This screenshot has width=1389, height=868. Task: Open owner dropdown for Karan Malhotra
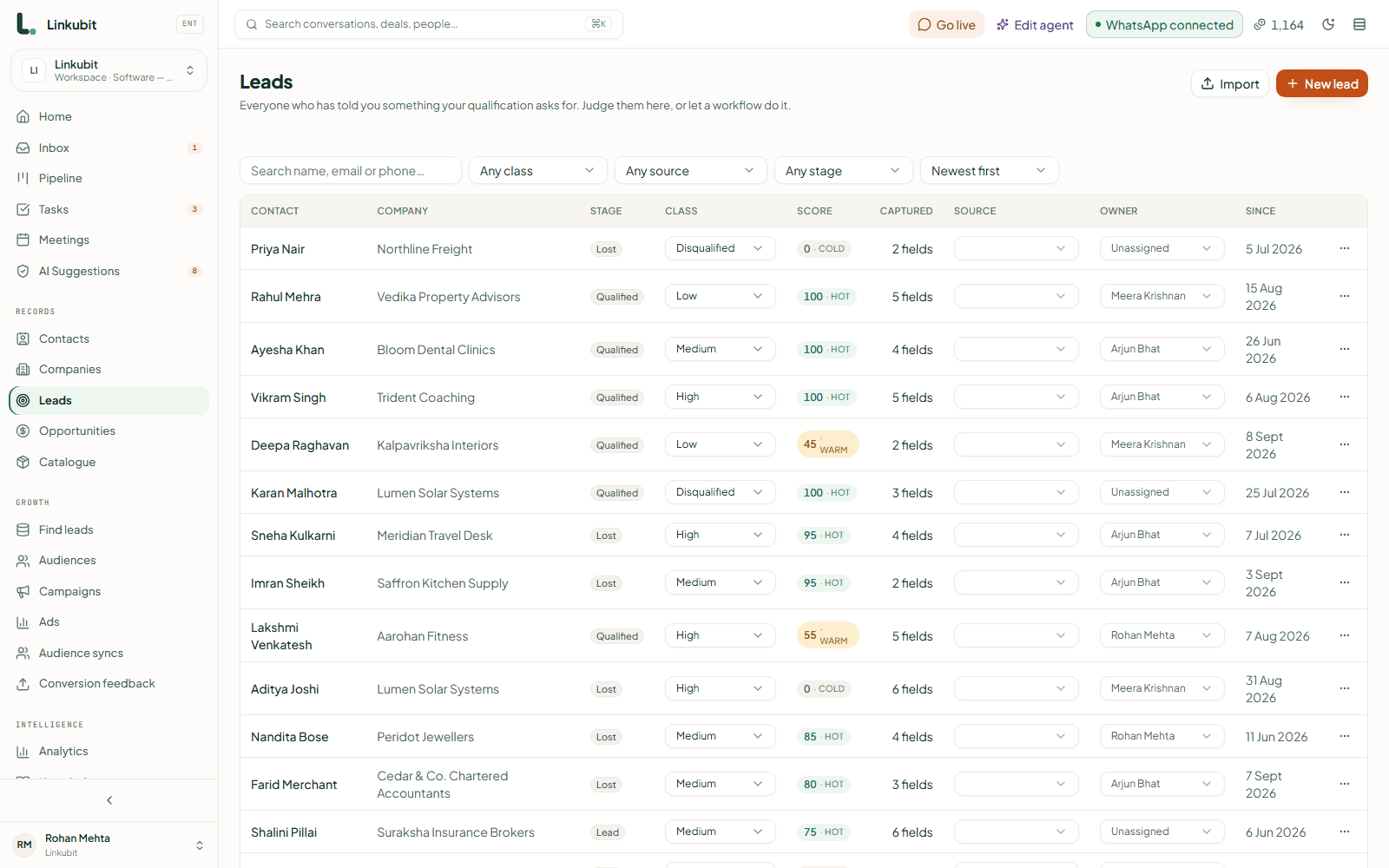pos(1162,492)
